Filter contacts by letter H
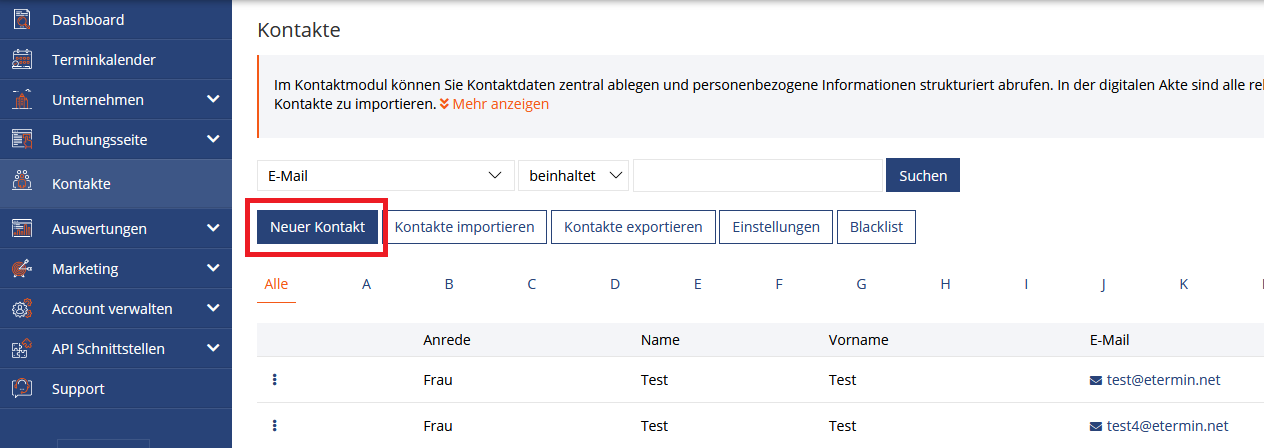Screen dimensions: 1264x448 tap(945, 284)
